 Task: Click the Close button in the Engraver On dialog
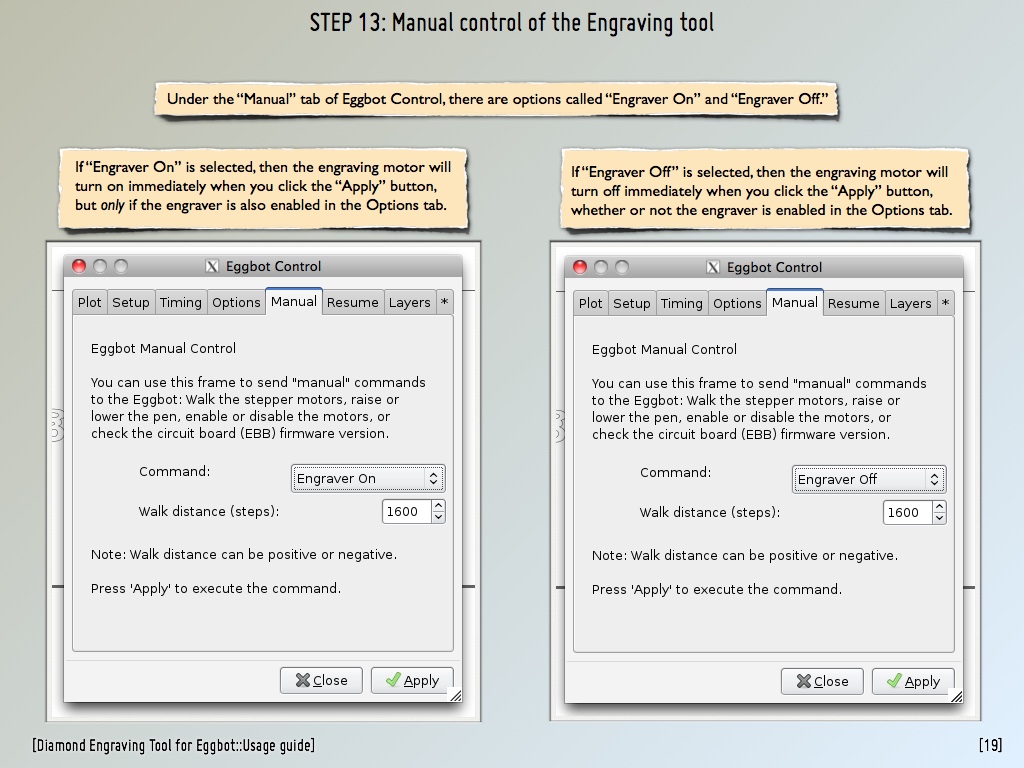321,680
